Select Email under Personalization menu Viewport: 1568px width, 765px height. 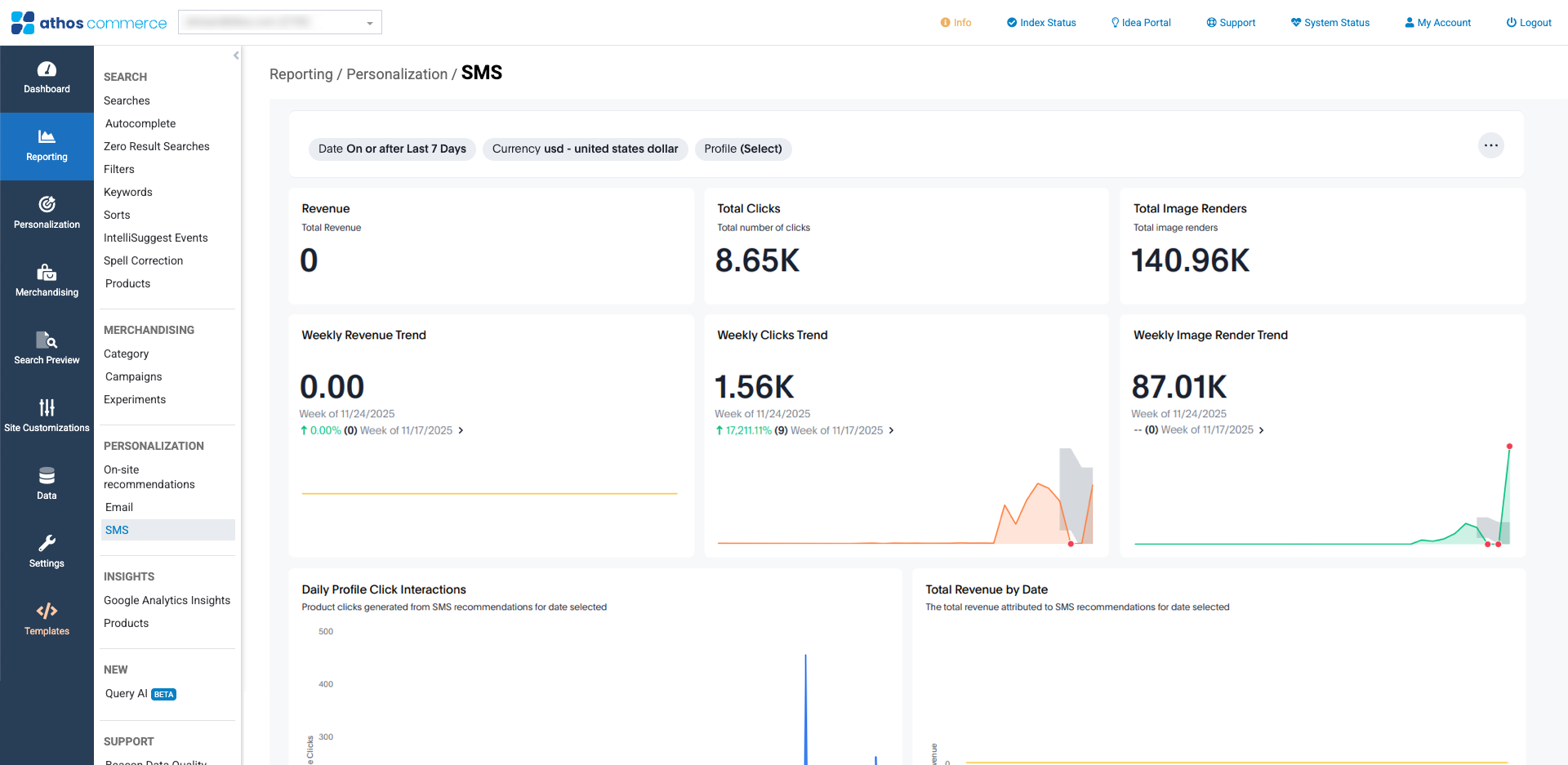coord(119,507)
